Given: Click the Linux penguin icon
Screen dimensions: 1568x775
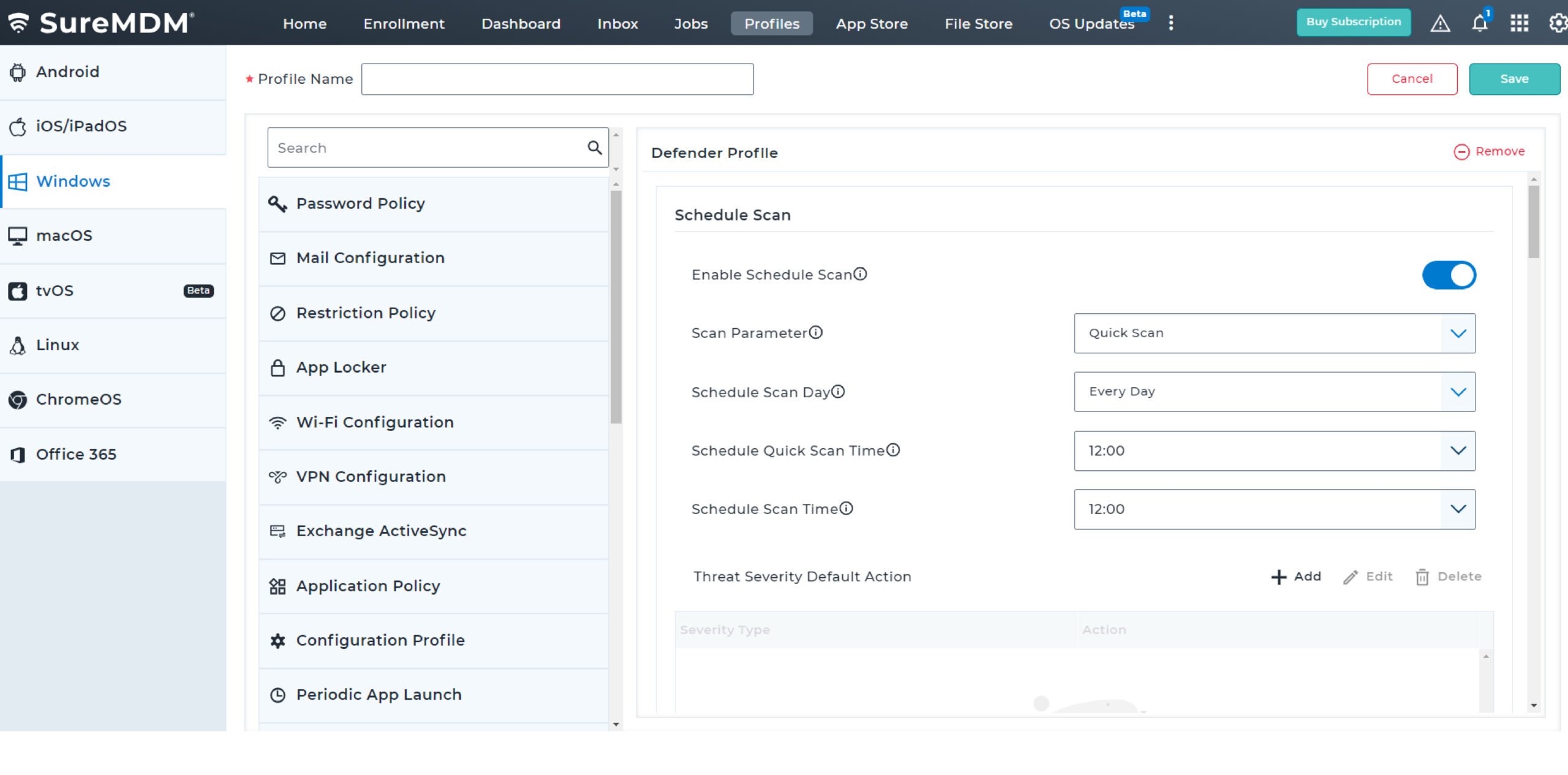Looking at the screenshot, I should (x=18, y=345).
